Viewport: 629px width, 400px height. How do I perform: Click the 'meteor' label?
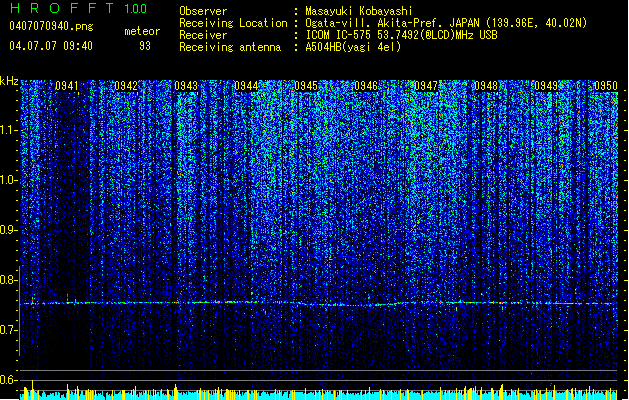[142, 31]
